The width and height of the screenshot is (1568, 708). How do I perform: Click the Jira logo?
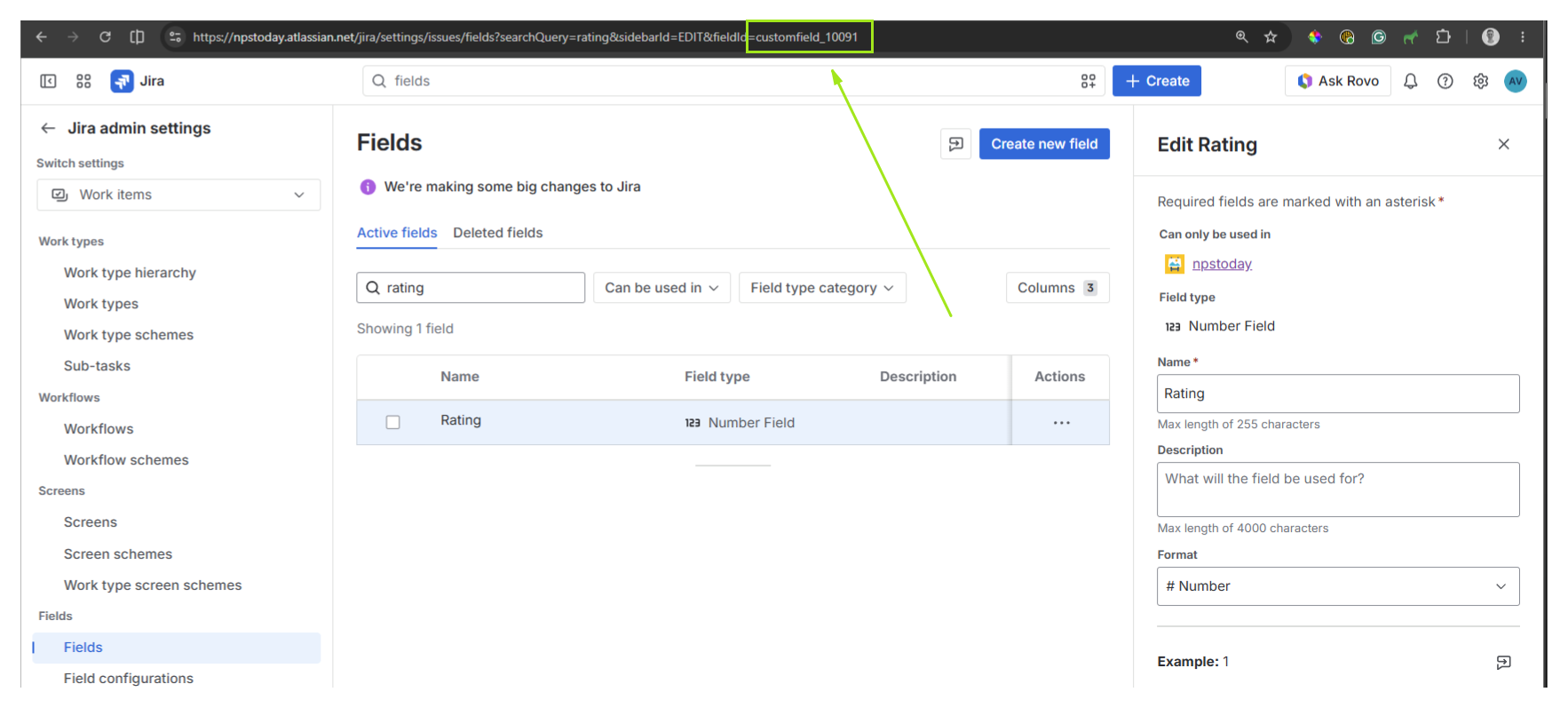click(x=138, y=81)
